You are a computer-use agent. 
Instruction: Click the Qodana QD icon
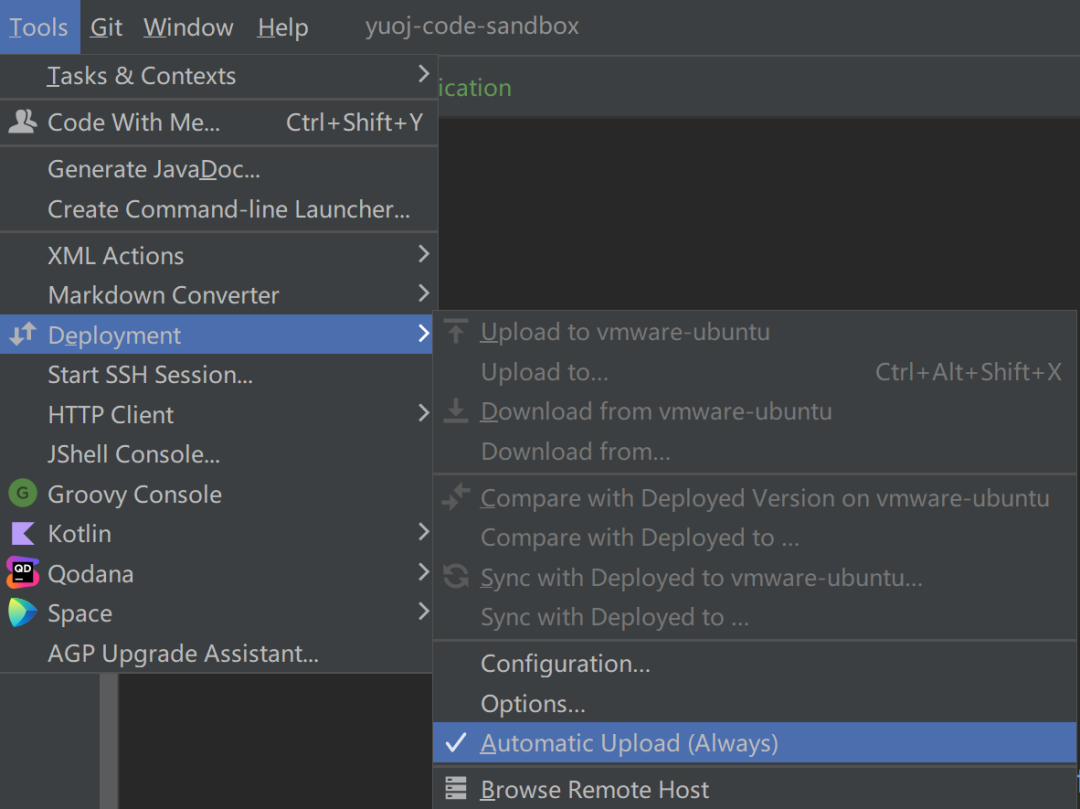pos(22,573)
